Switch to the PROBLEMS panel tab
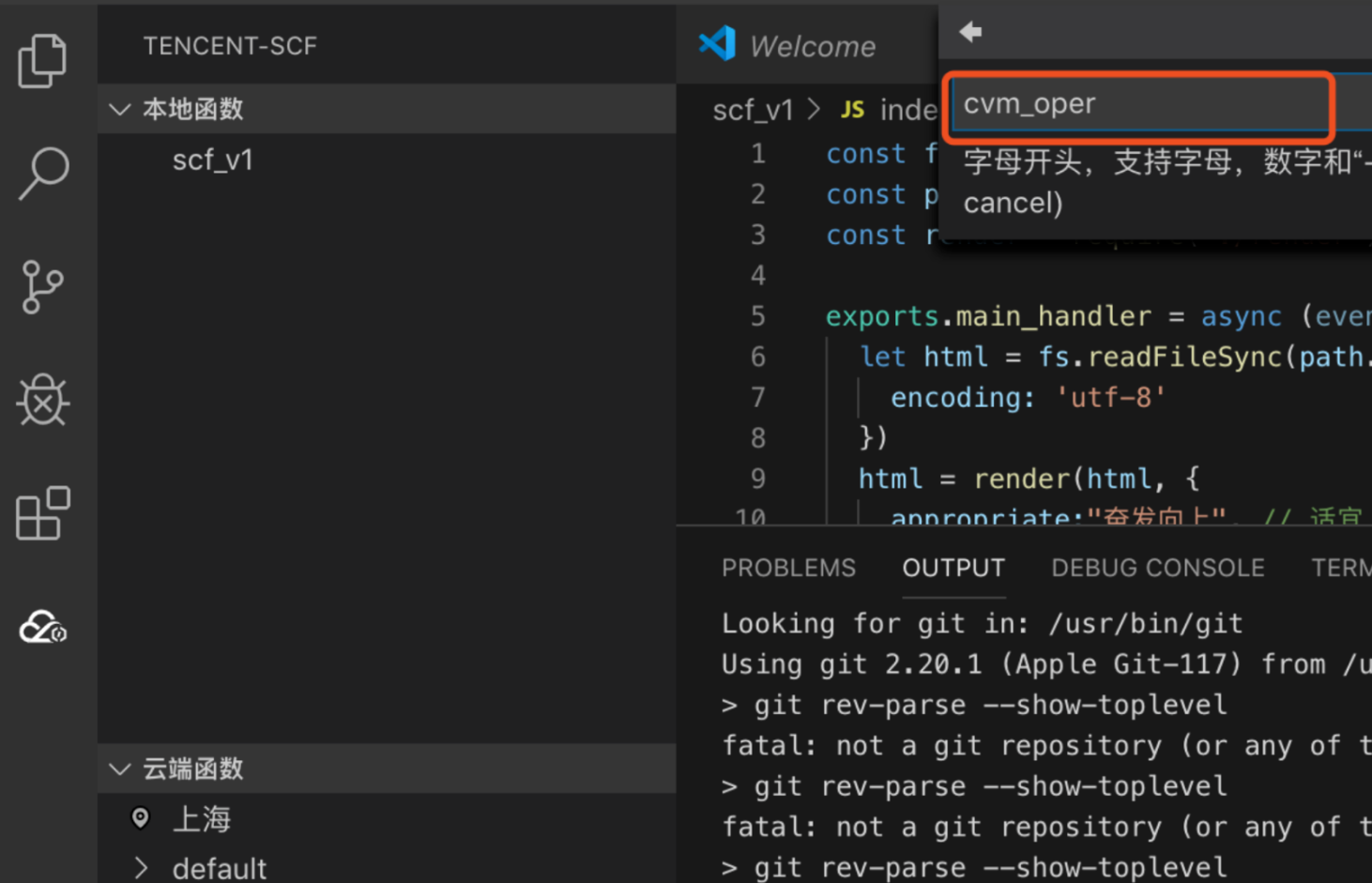The image size is (1372, 883). pos(788,568)
